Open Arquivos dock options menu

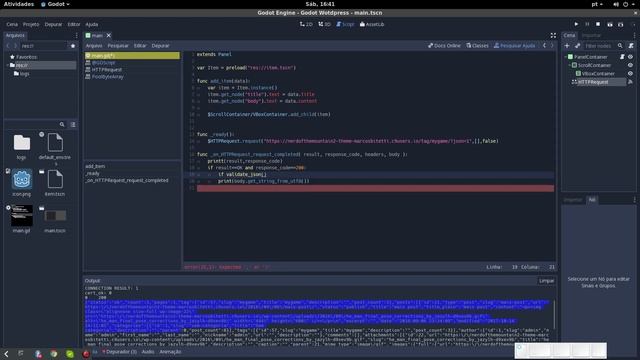(x=76, y=36)
